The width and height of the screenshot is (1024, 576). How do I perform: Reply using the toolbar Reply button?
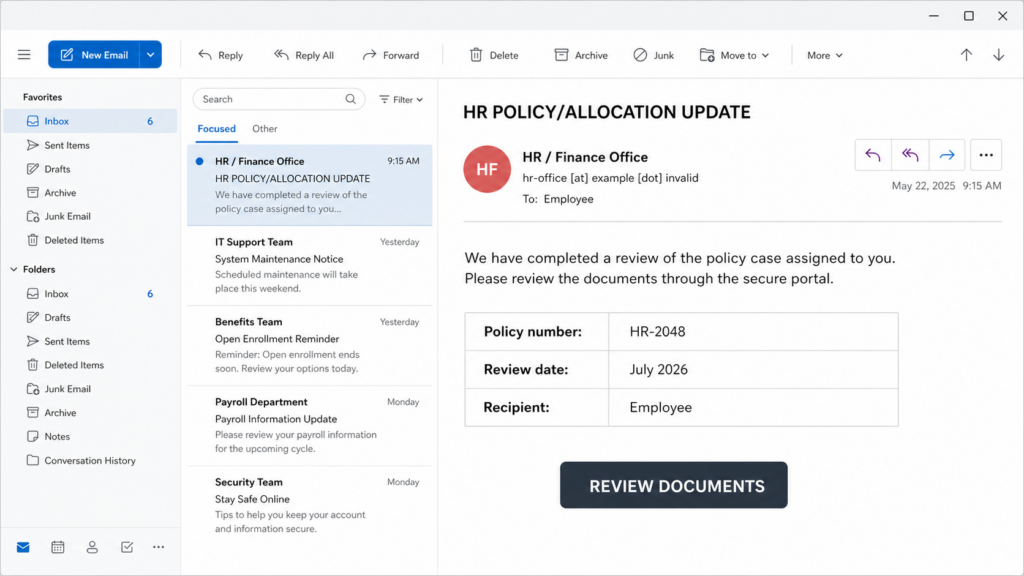[x=221, y=56]
